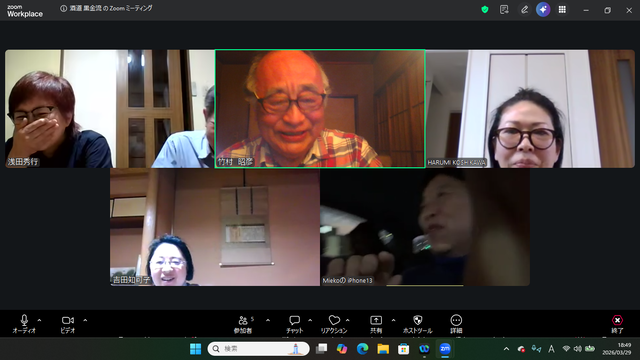
Task: Click the Zoom meeting title text
Action: (111, 8)
